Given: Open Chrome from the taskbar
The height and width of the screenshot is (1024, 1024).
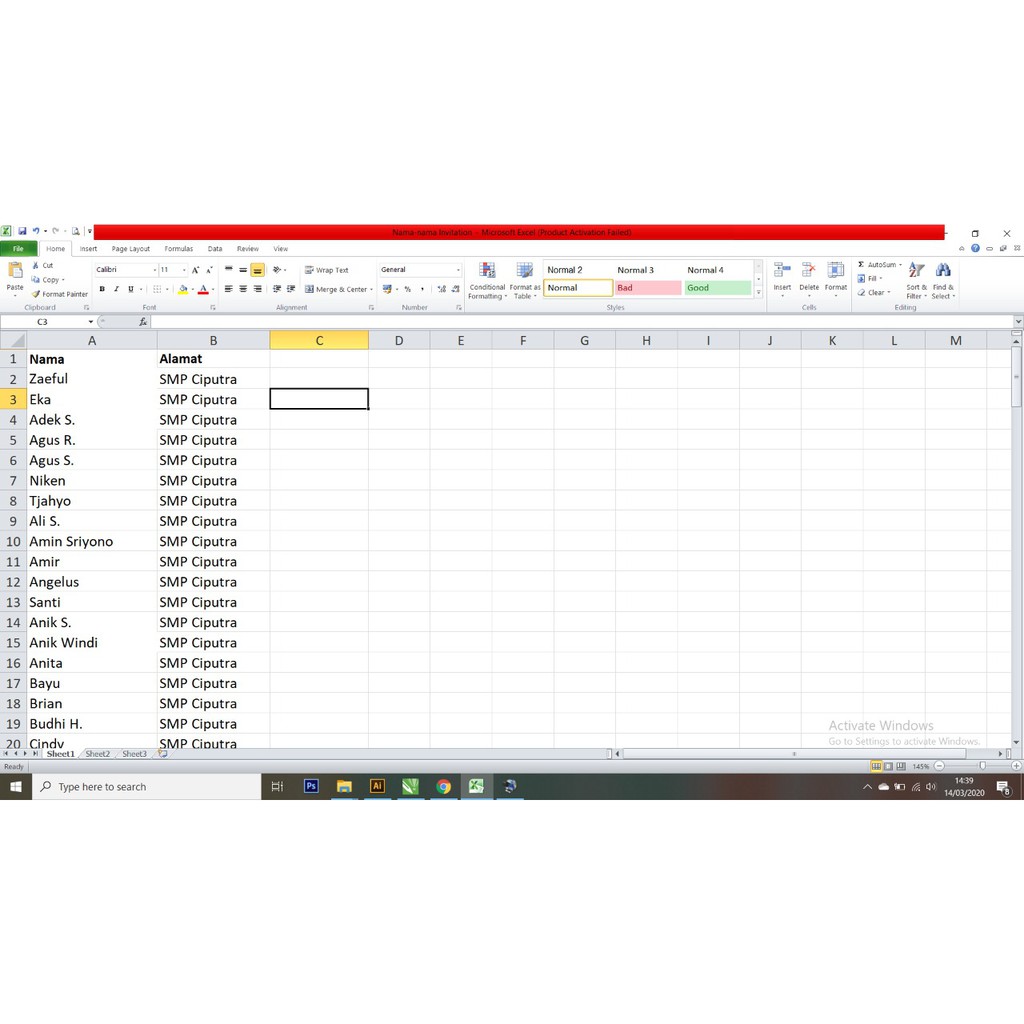Looking at the screenshot, I should (443, 787).
